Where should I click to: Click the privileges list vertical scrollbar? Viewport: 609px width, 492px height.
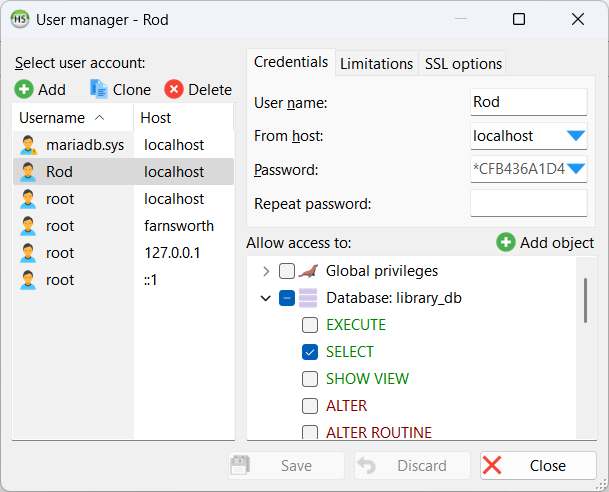(x=585, y=300)
